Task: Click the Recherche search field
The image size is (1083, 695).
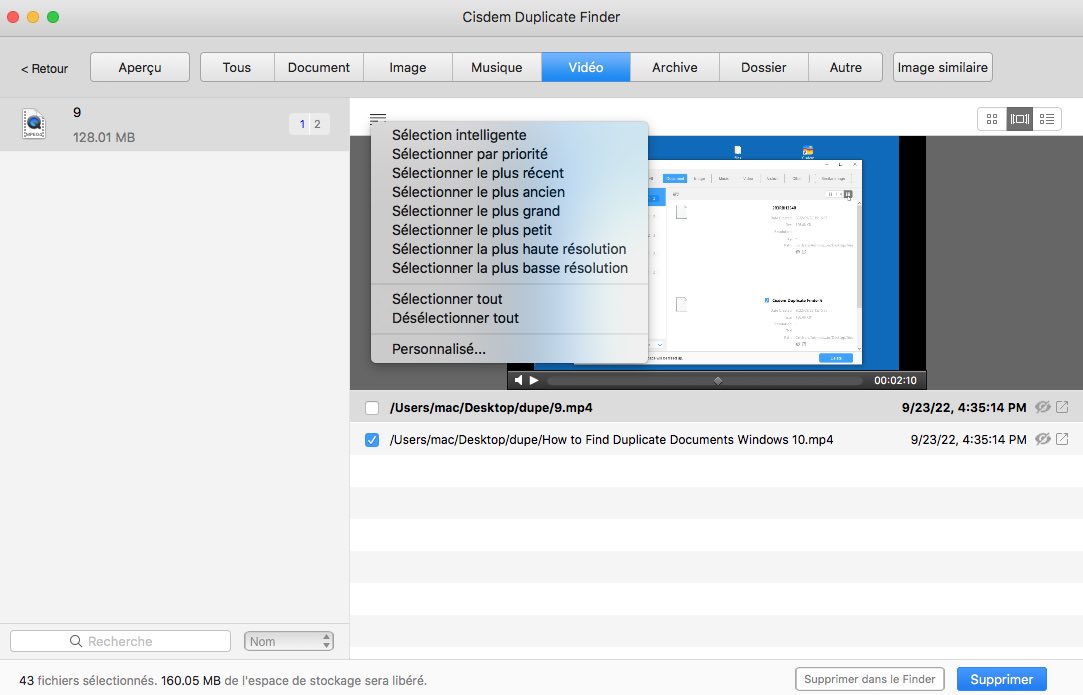Action: coord(120,641)
